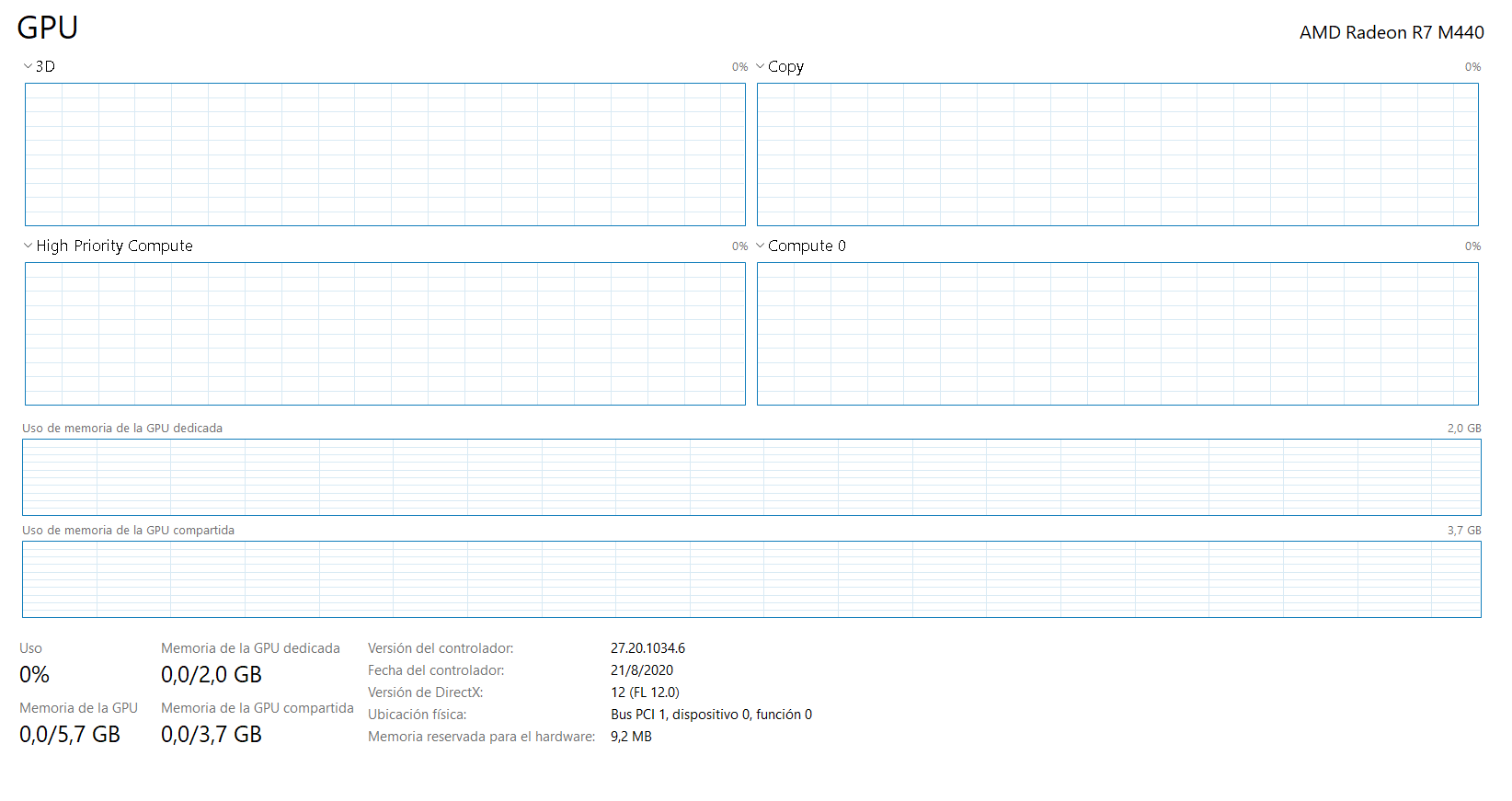Click the 'Memoria de la GPU compartida' stat label
This screenshot has width=1512, height=801.
click(258, 708)
